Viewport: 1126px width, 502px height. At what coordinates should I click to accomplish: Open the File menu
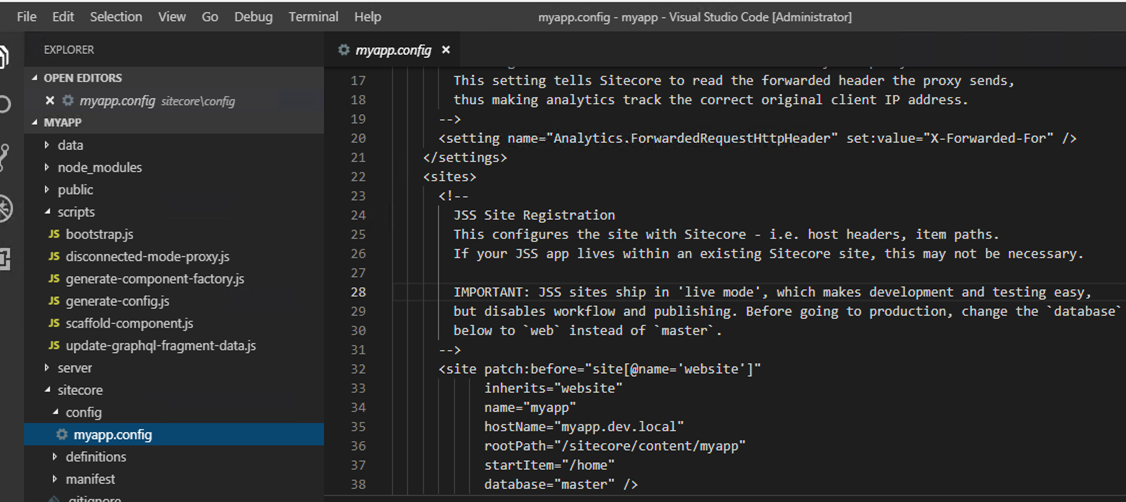point(26,17)
